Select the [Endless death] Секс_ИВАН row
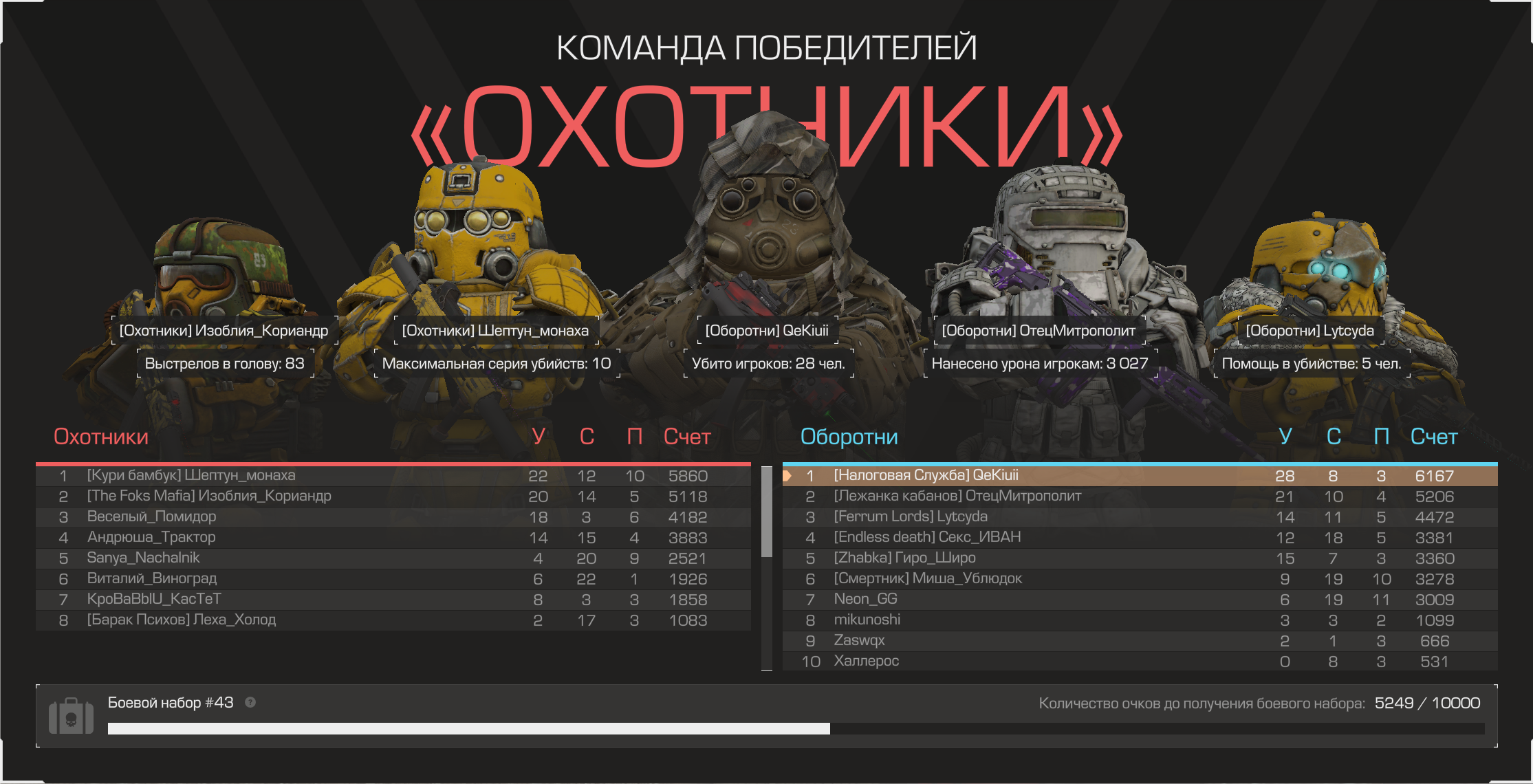This screenshot has height=784, width=1533. (1140, 538)
